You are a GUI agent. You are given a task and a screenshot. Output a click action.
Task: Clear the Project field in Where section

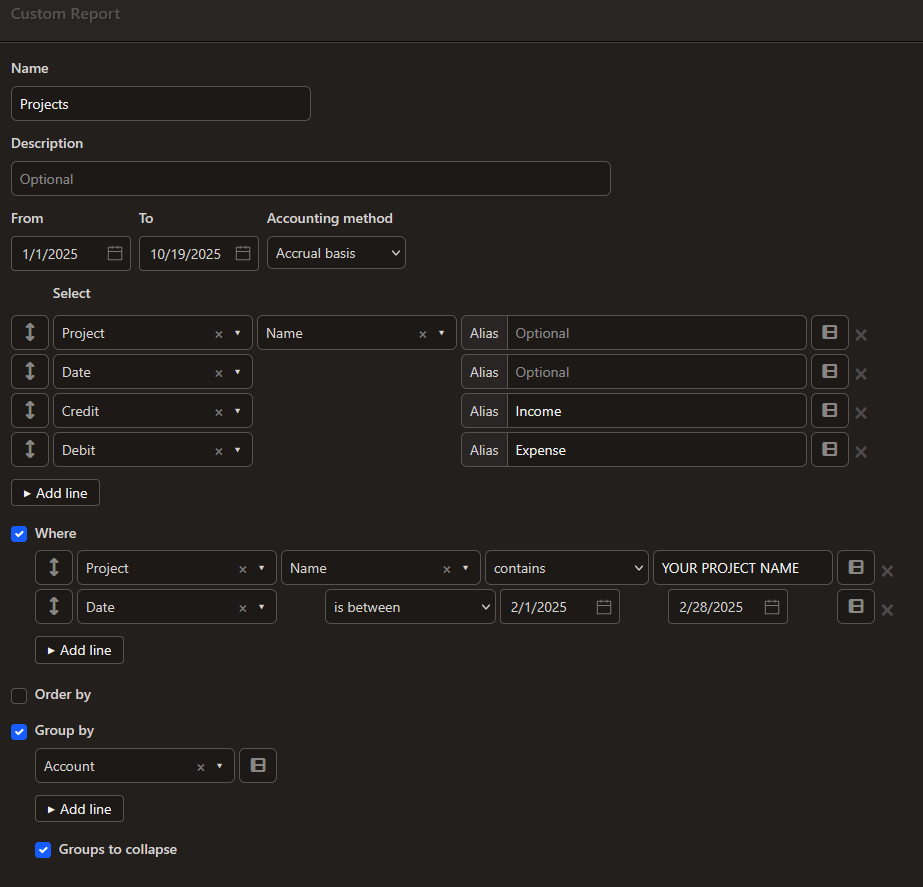[243, 569]
